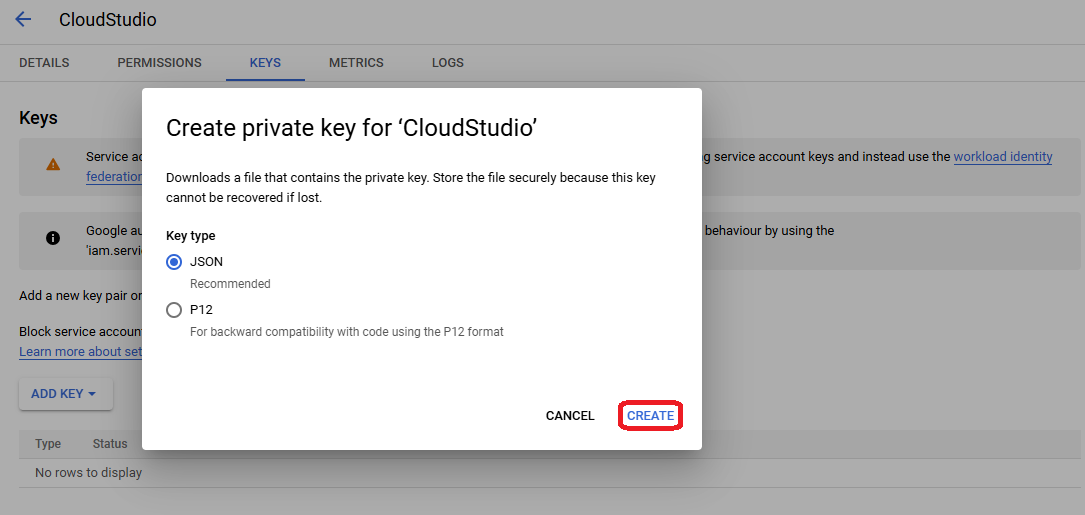
Task: Open the Learn more about setting link
Action: pyautogui.click(x=80, y=352)
